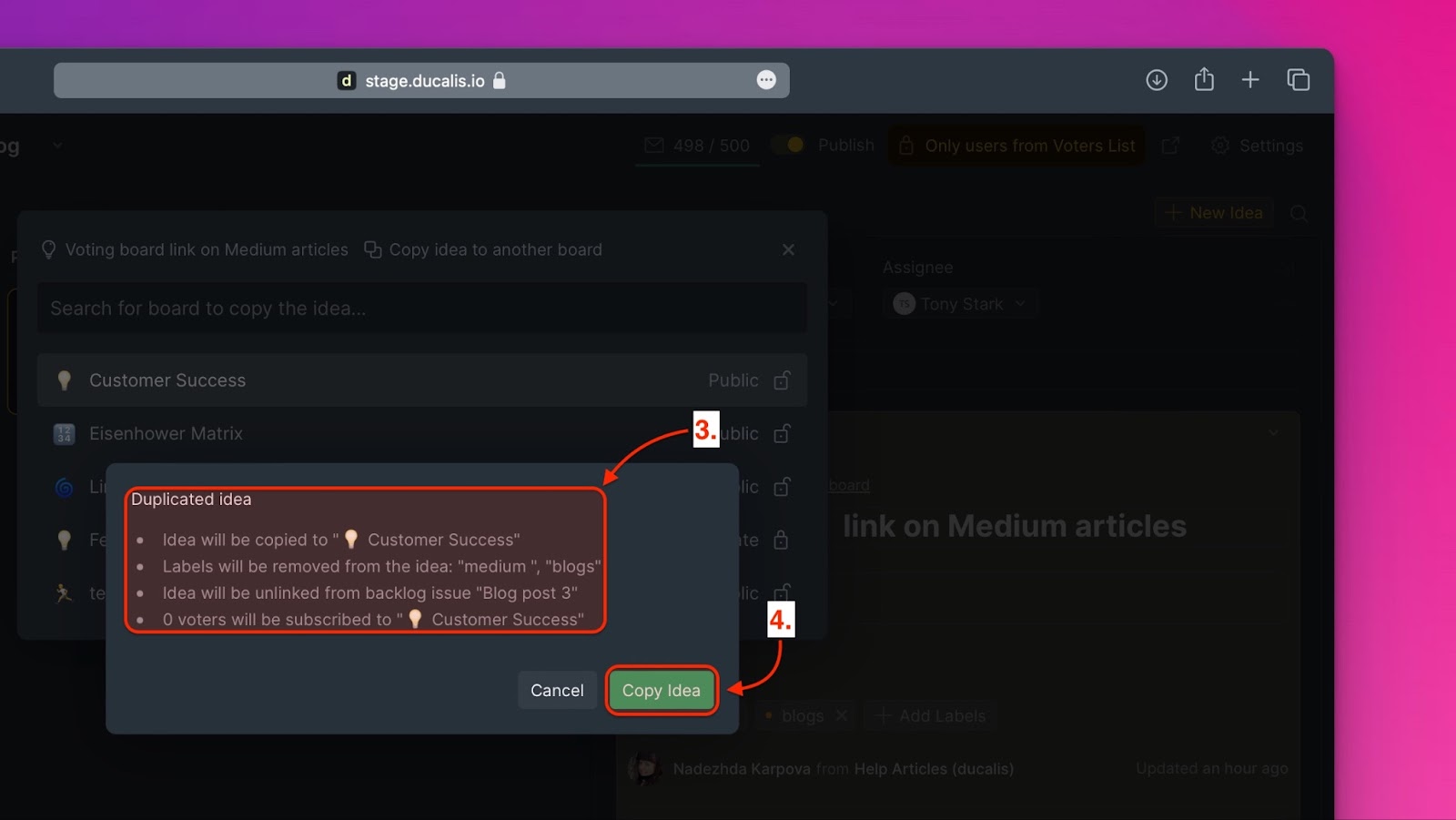The image size is (1456, 820).
Task: Expand the board name dropdown chevron at top left
Action: tap(57, 145)
